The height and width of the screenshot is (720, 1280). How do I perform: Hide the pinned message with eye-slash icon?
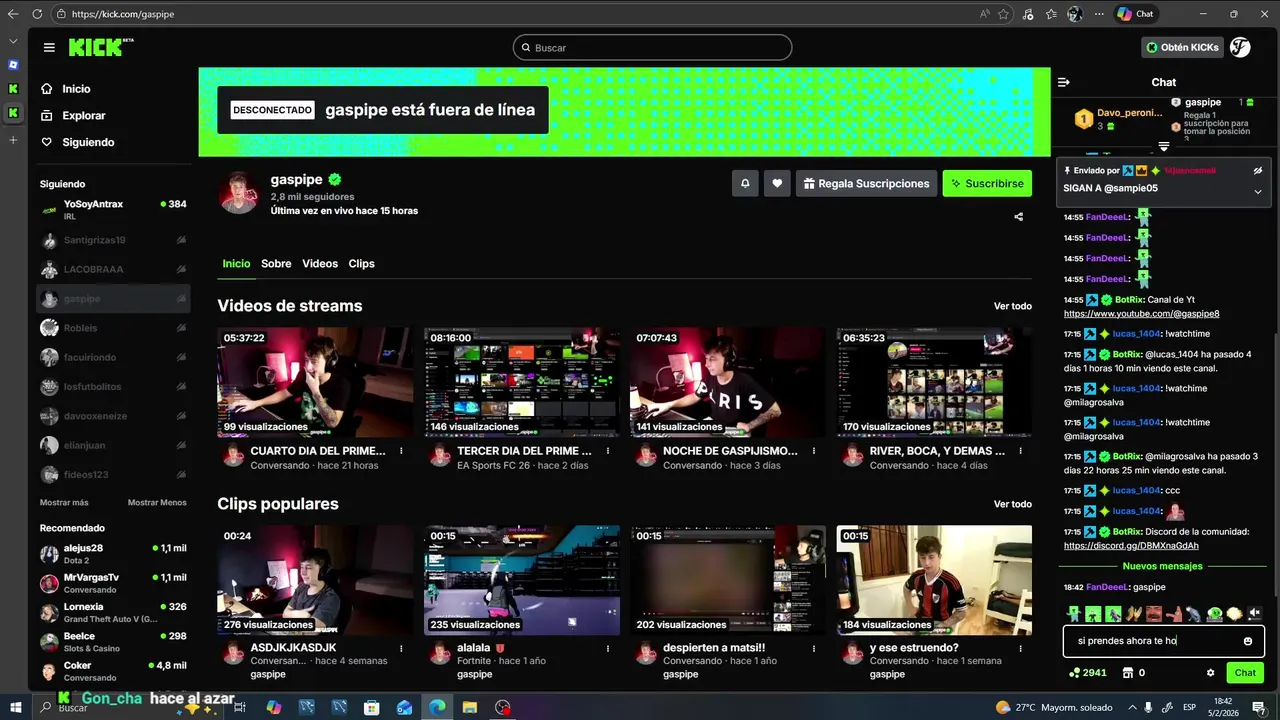click(1258, 171)
